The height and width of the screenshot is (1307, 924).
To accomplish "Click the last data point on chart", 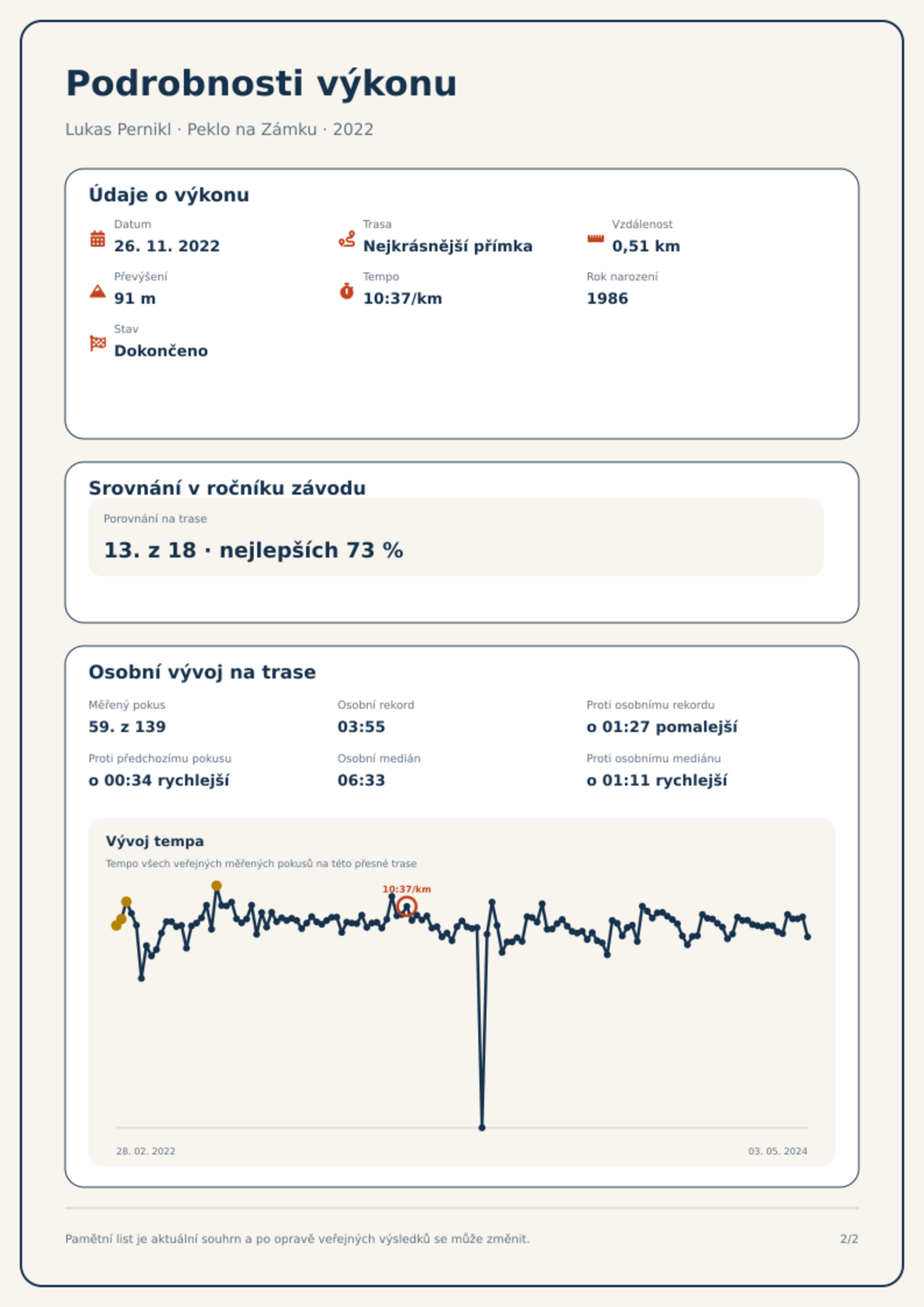I will point(808,937).
